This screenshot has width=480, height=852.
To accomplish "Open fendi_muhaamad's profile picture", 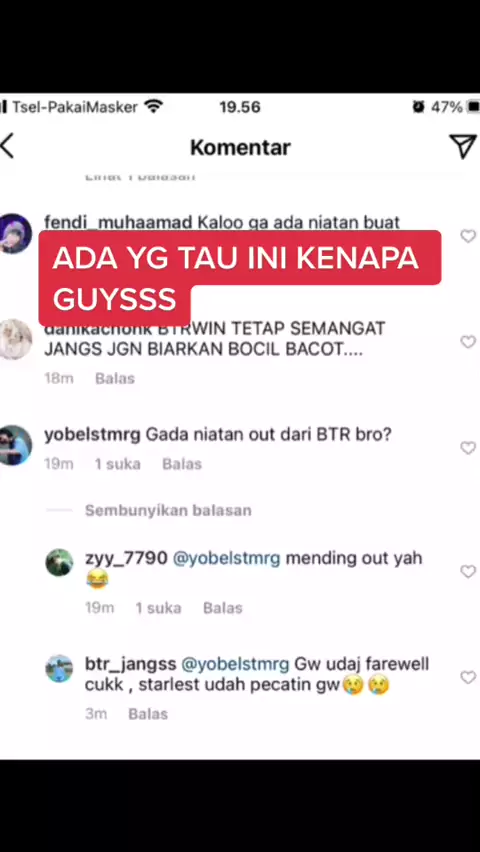I will coord(15,234).
